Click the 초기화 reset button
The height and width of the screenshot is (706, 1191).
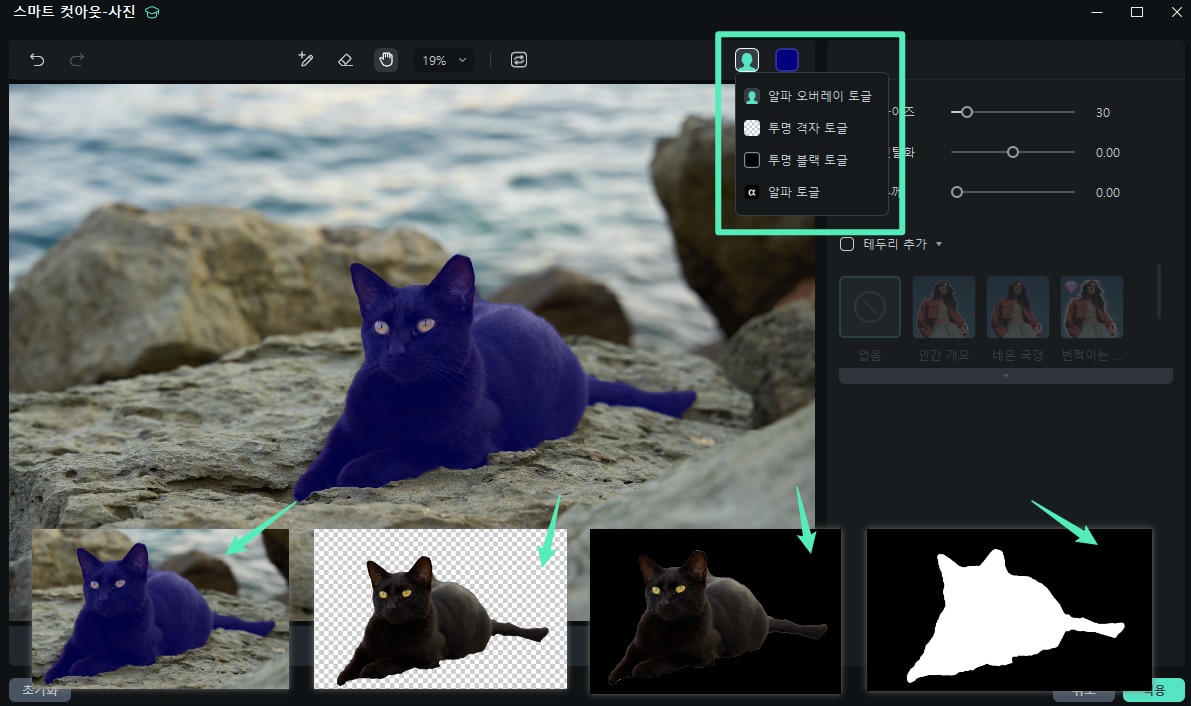pos(40,690)
